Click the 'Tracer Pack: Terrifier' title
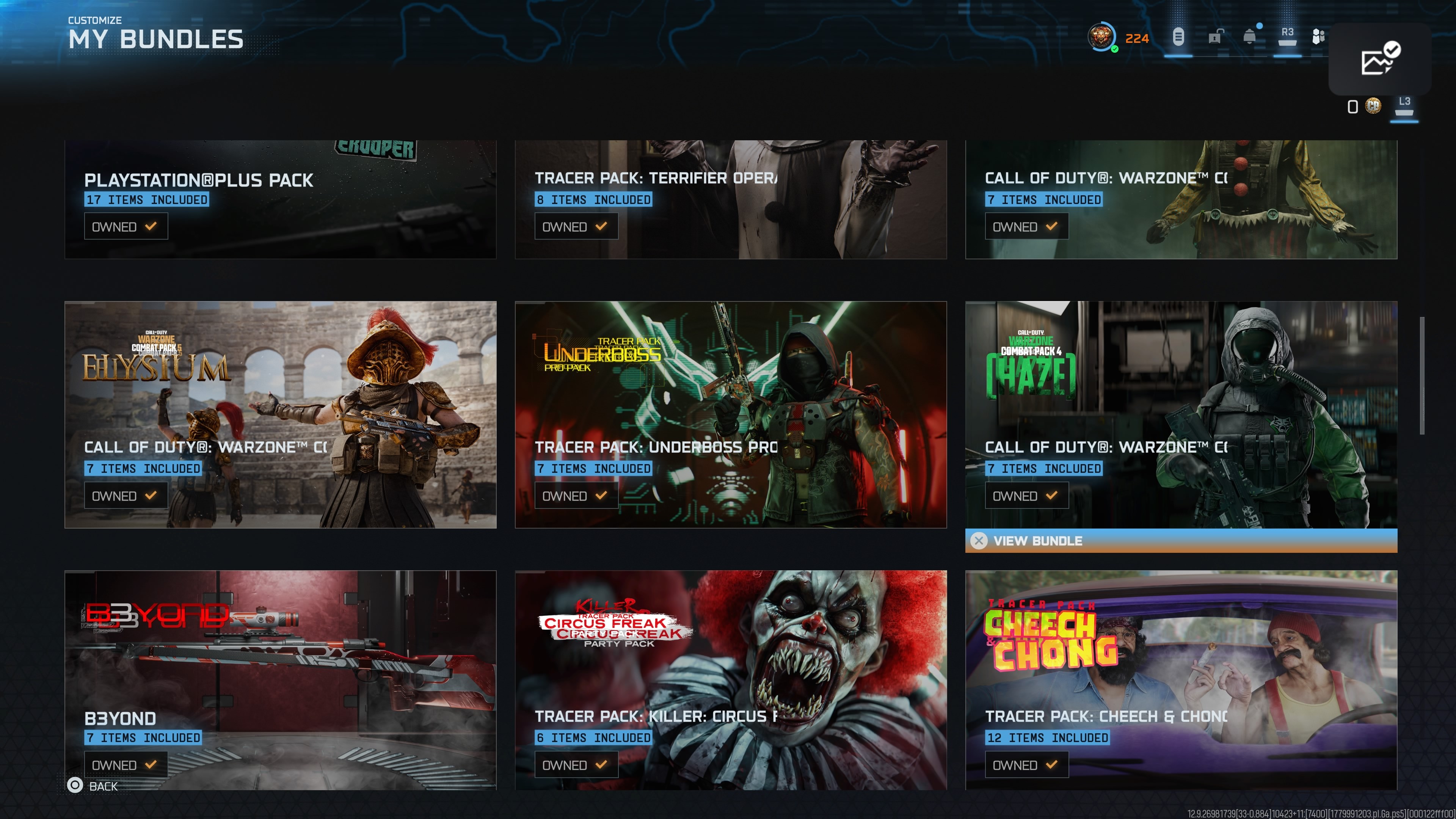Screen dimensions: 1456x819 pyautogui.click(x=656, y=178)
